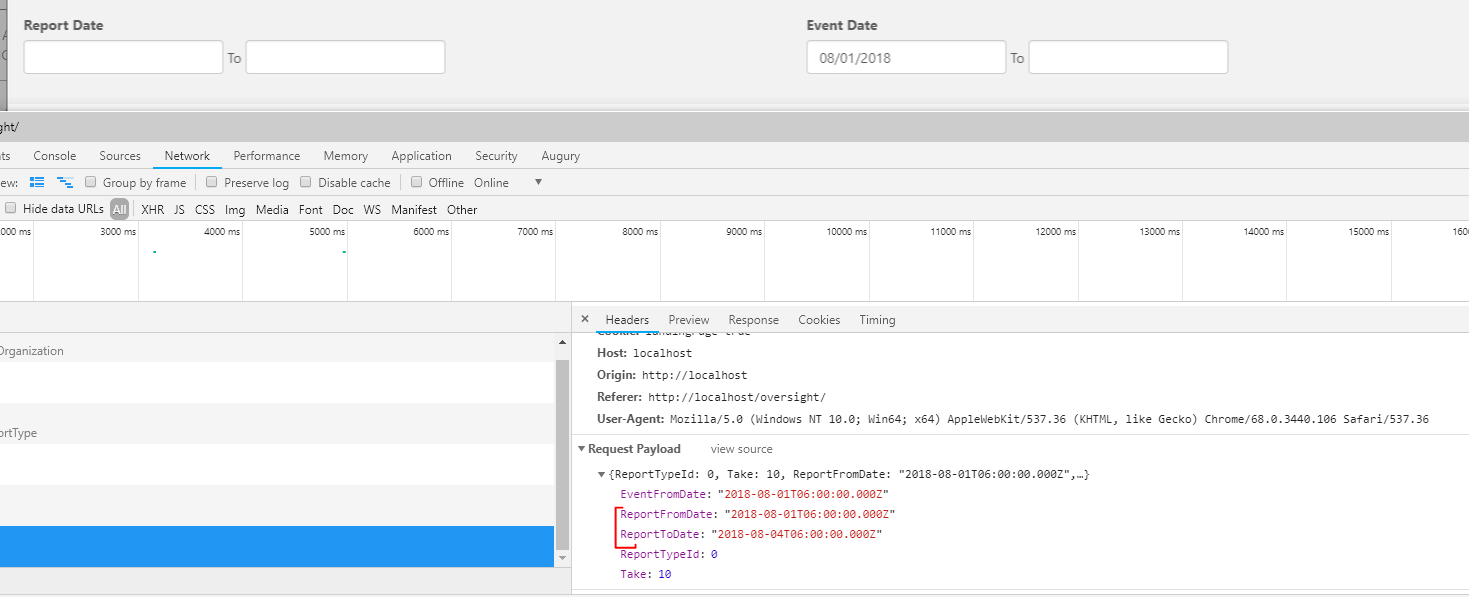
Task: Open the Application tab
Action: pos(422,156)
